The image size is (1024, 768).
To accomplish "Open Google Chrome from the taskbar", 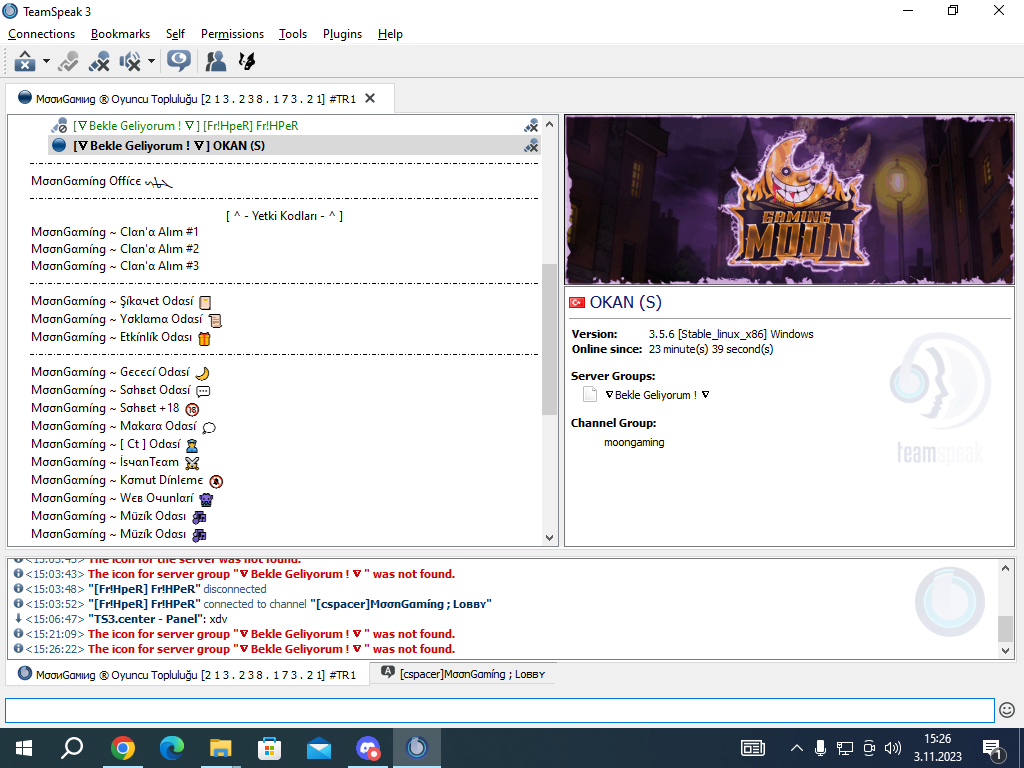I will click(x=123, y=748).
